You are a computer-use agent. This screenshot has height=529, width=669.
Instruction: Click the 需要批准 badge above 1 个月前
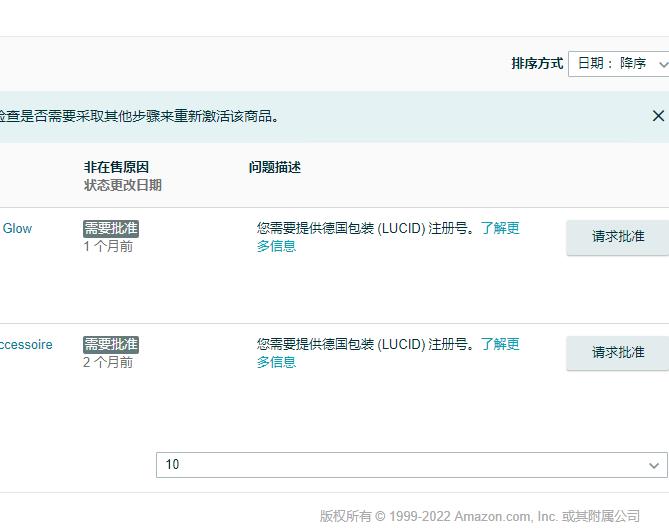tap(111, 229)
